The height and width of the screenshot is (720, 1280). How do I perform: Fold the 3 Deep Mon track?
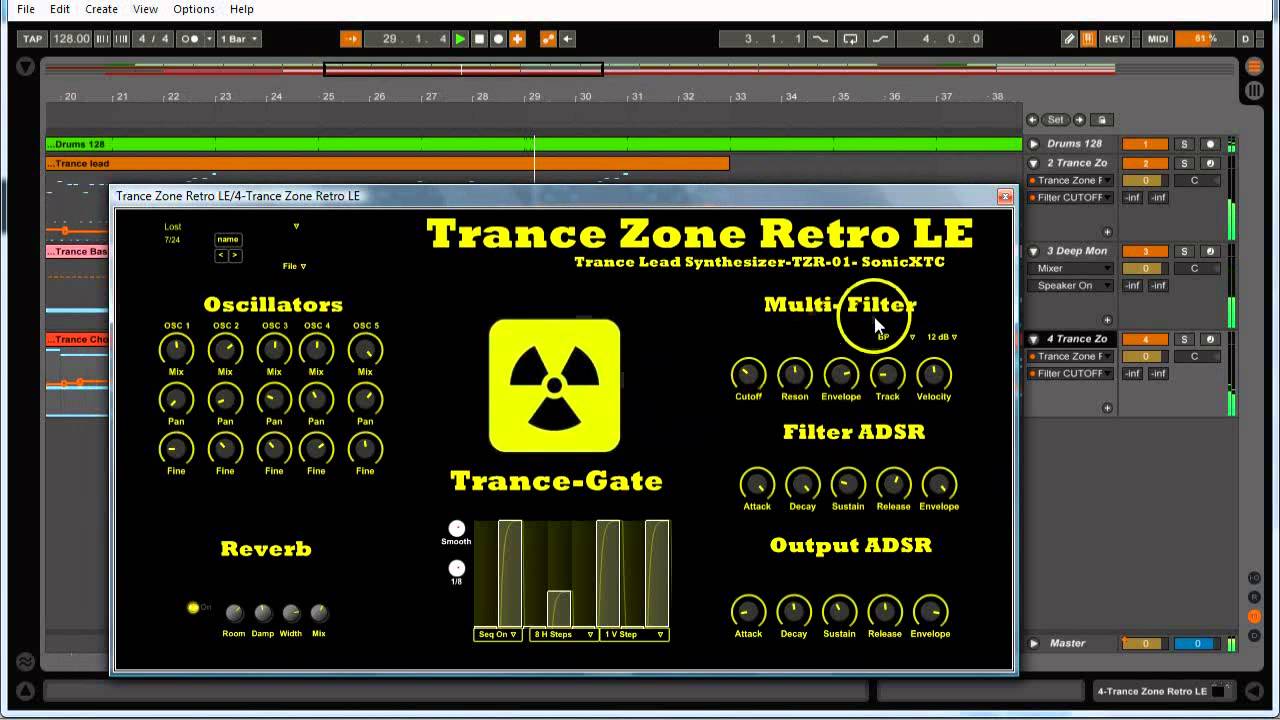click(x=1034, y=251)
